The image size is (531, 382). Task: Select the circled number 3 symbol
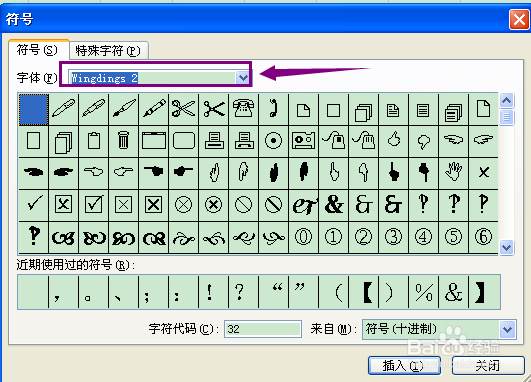click(x=393, y=237)
